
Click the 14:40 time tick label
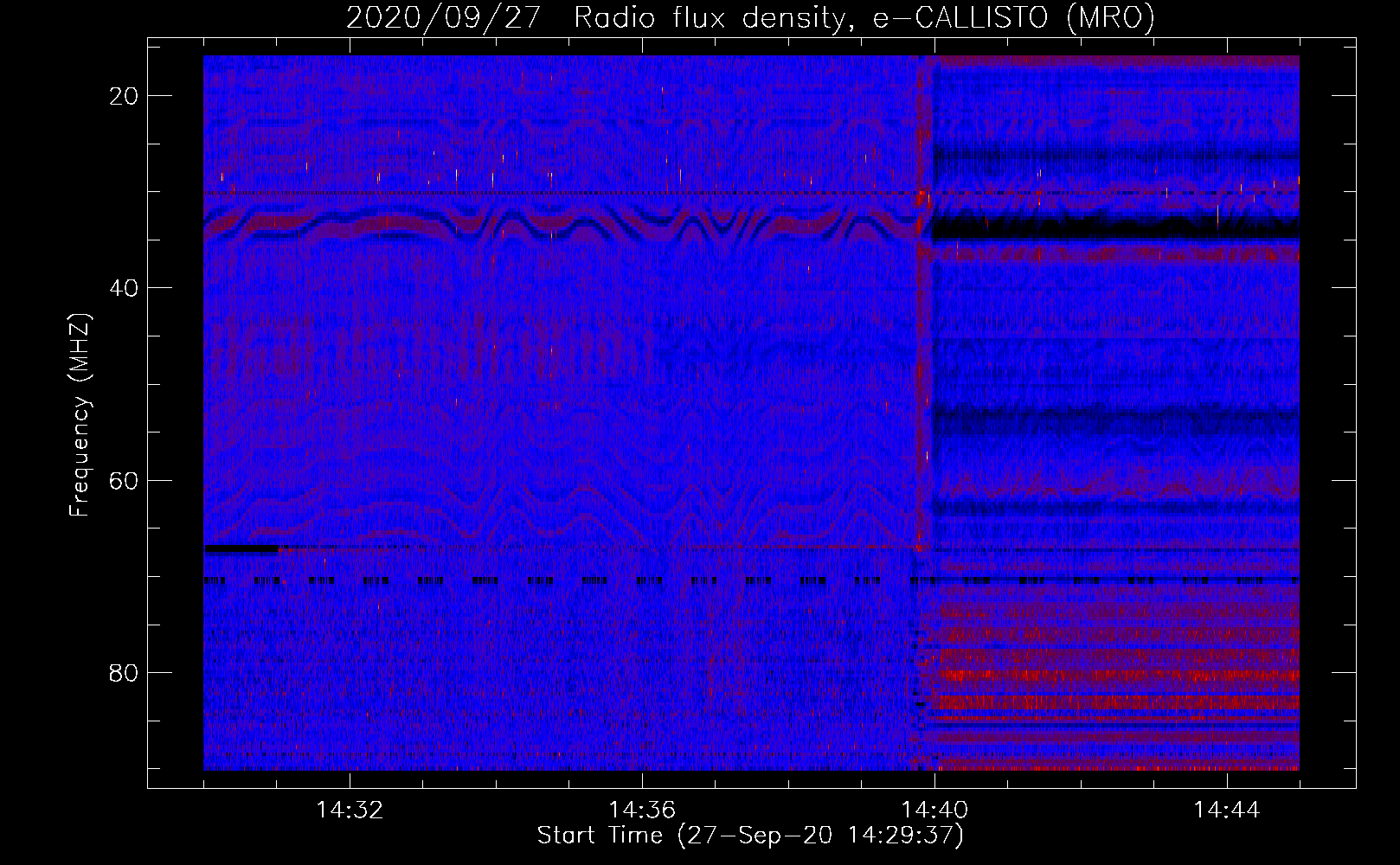[934, 811]
